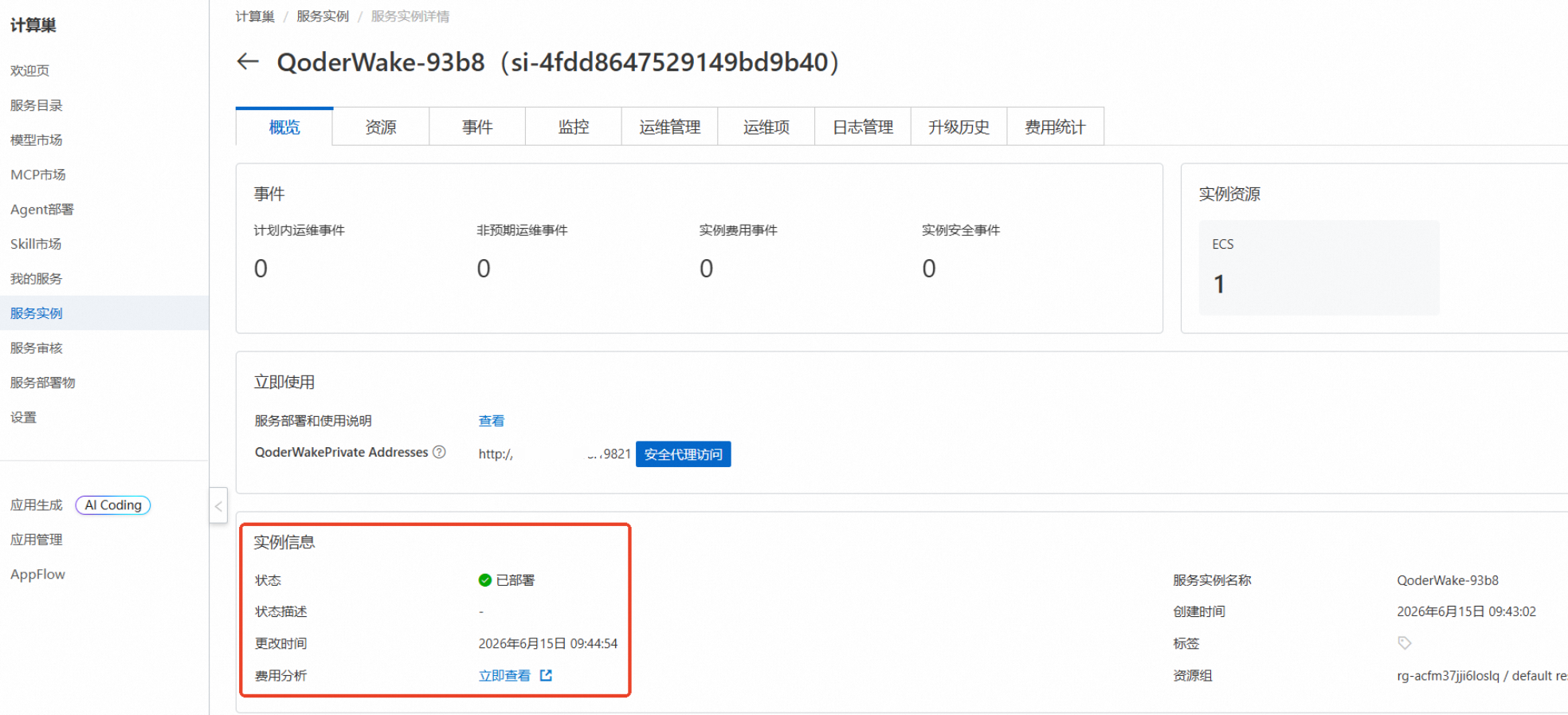Go to 服务部署物 in the sidebar

click(x=43, y=383)
